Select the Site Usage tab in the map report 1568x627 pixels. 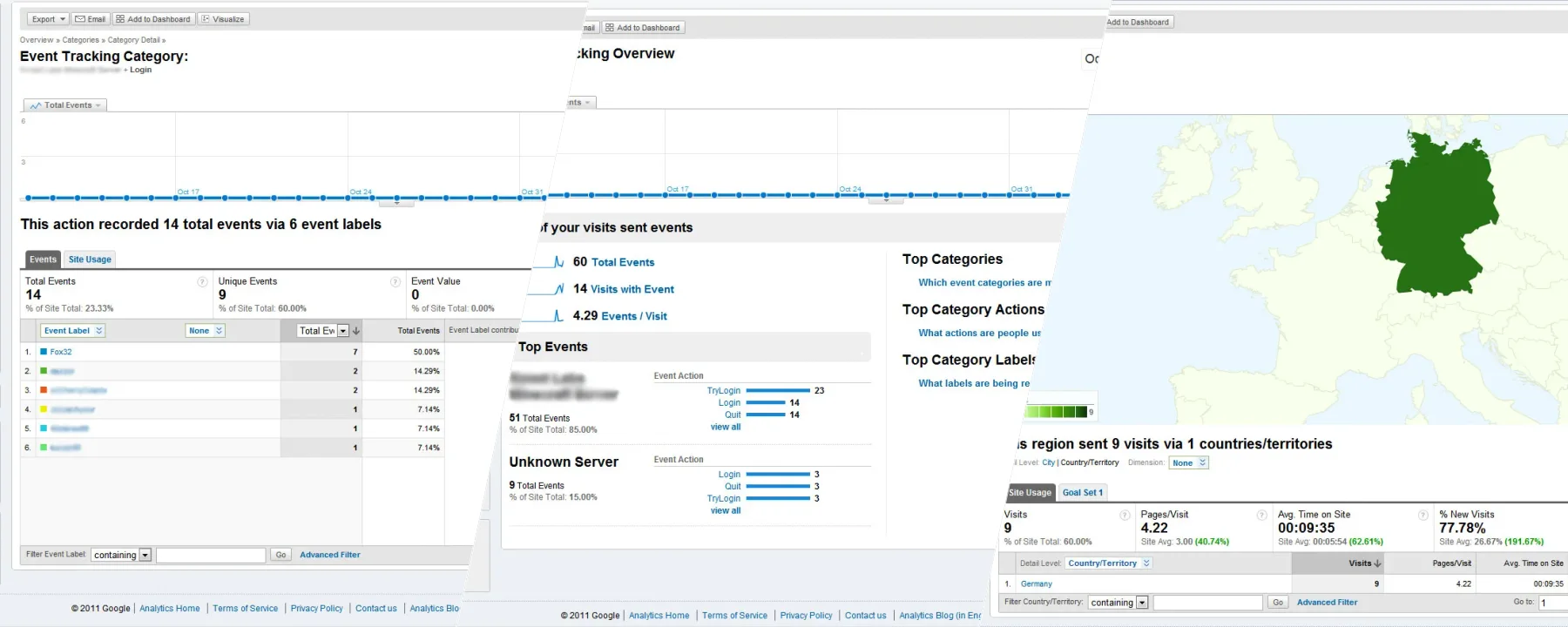(1030, 493)
